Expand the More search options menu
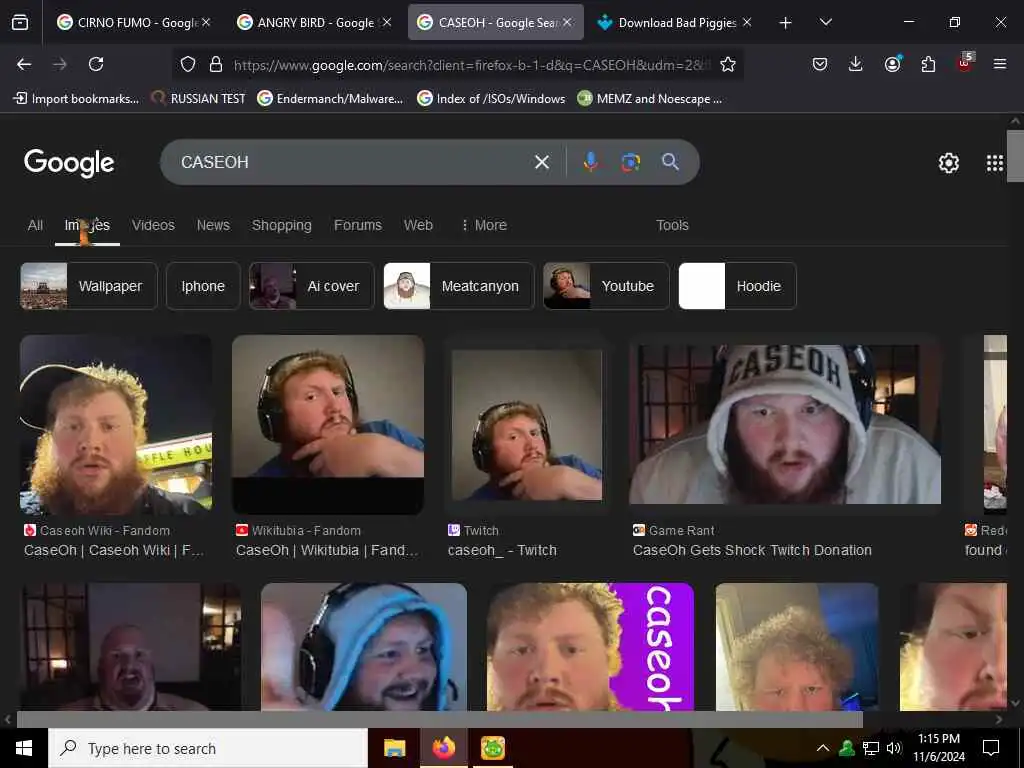 484,225
